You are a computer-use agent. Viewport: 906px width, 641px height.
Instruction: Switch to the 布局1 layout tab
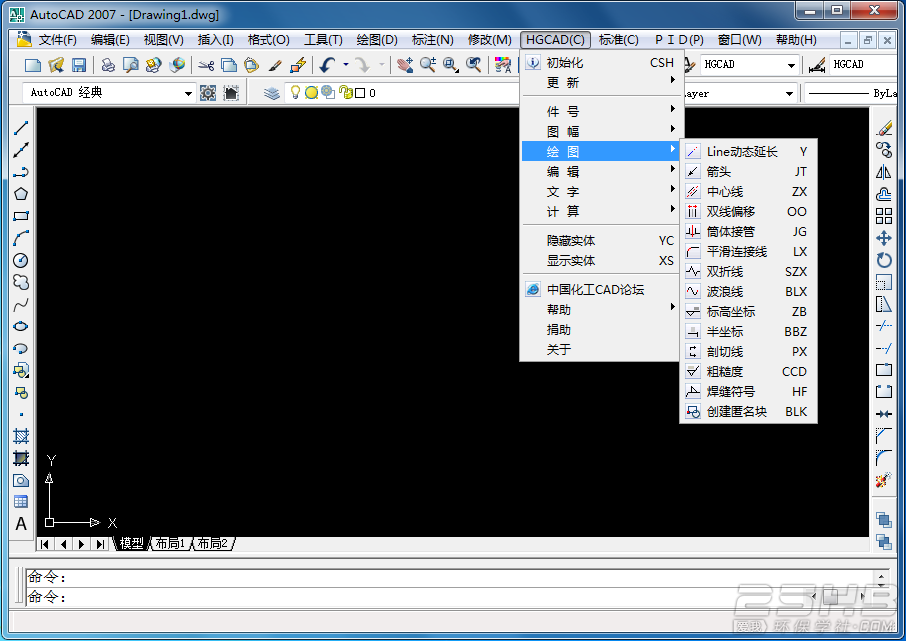(170, 543)
